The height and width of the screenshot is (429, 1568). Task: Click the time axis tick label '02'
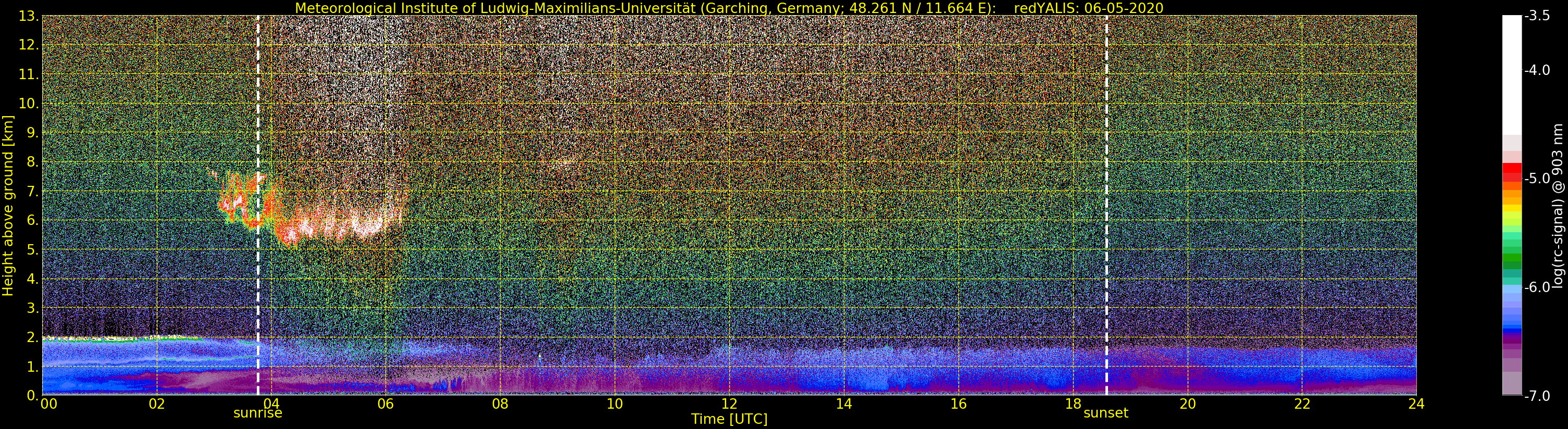tap(156, 404)
